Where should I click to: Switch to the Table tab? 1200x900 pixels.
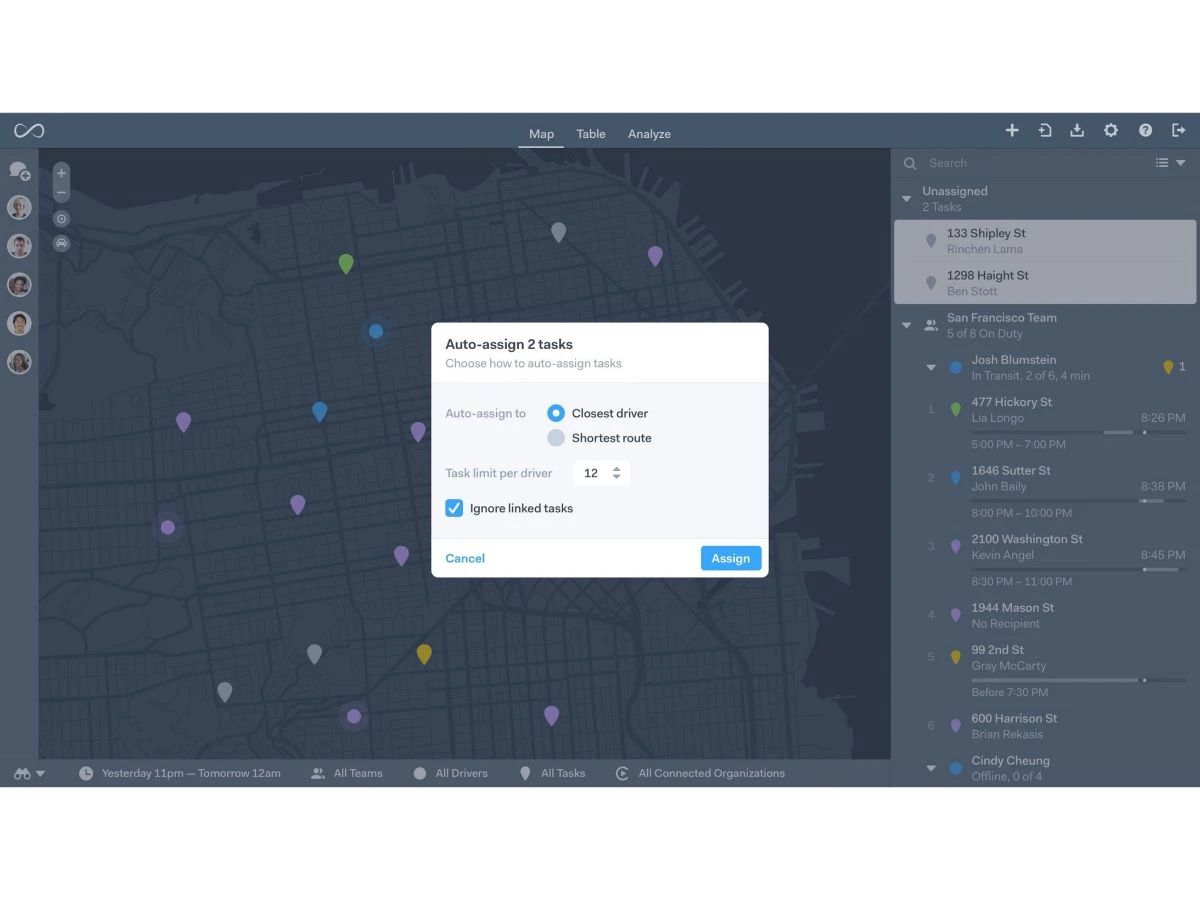(x=591, y=134)
